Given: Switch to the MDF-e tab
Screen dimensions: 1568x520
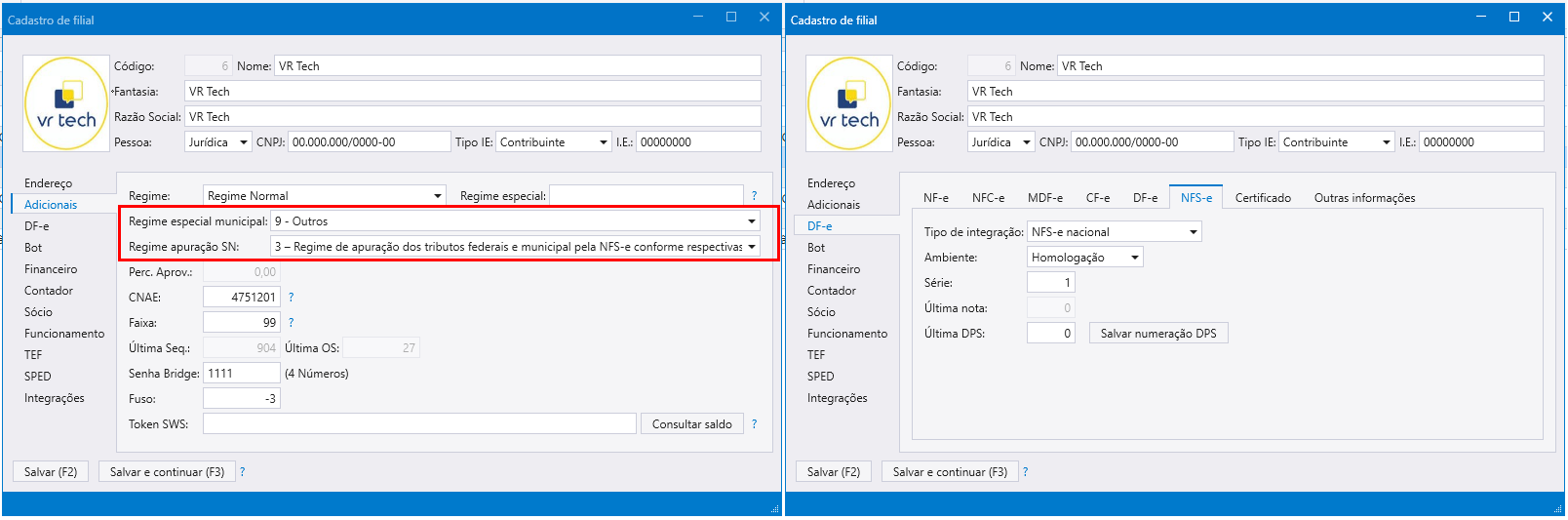Looking at the screenshot, I should pos(1044,198).
